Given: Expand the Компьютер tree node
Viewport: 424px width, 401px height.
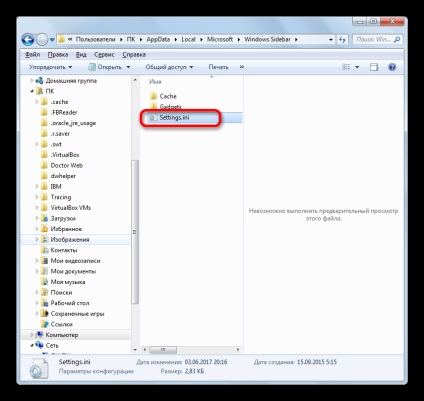Looking at the screenshot, I should [x=32, y=335].
